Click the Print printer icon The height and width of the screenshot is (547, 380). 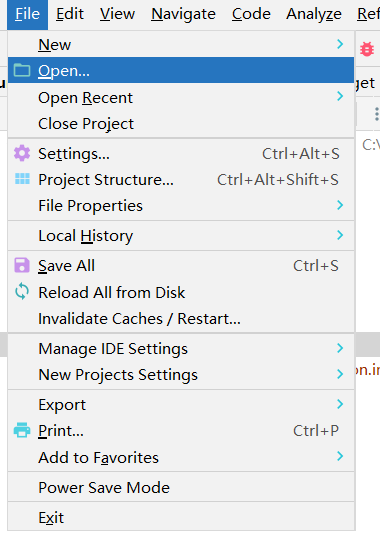pyautogui.click(x=22, y=430)
